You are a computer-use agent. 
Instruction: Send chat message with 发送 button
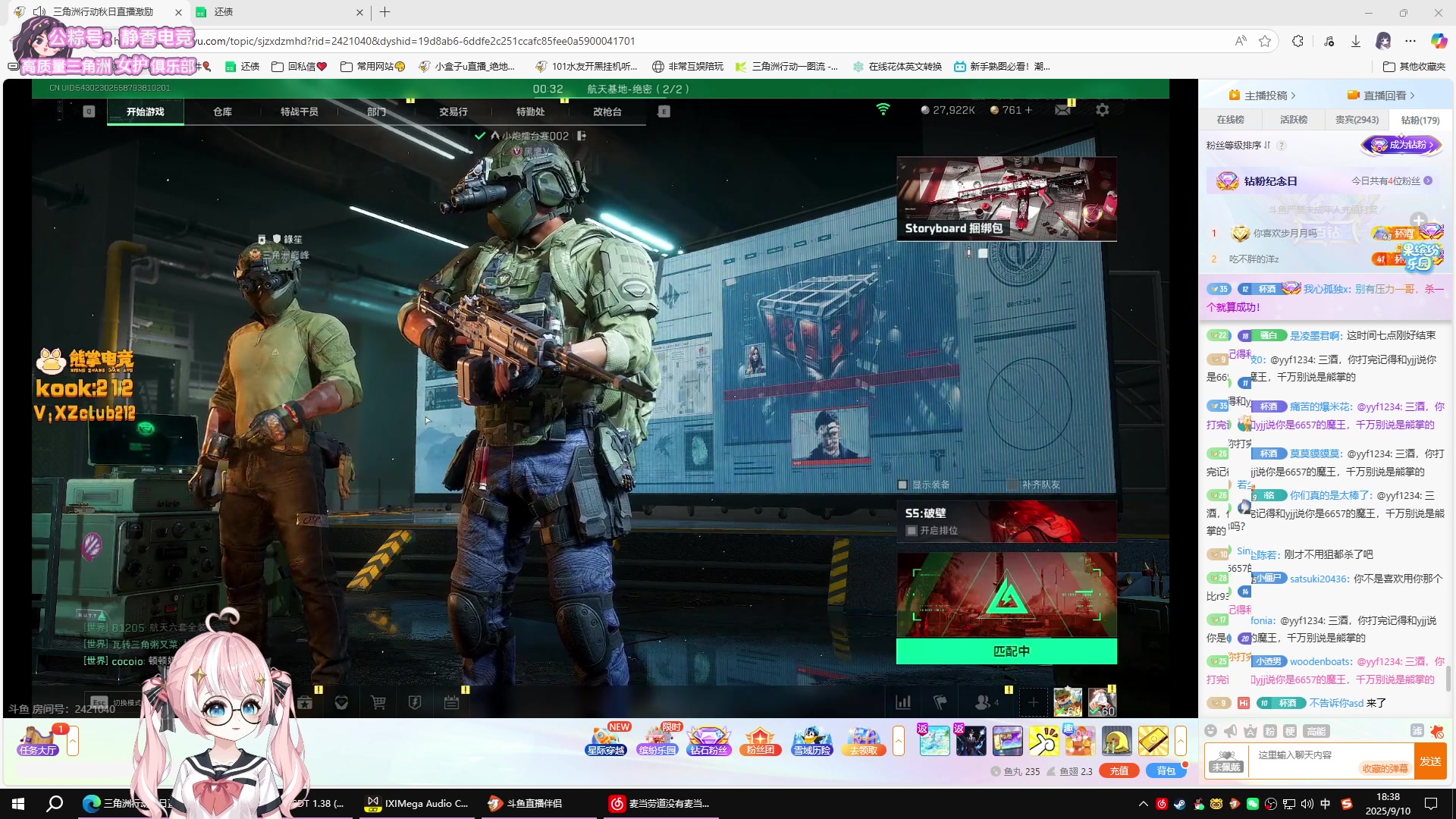(1430, 761)
